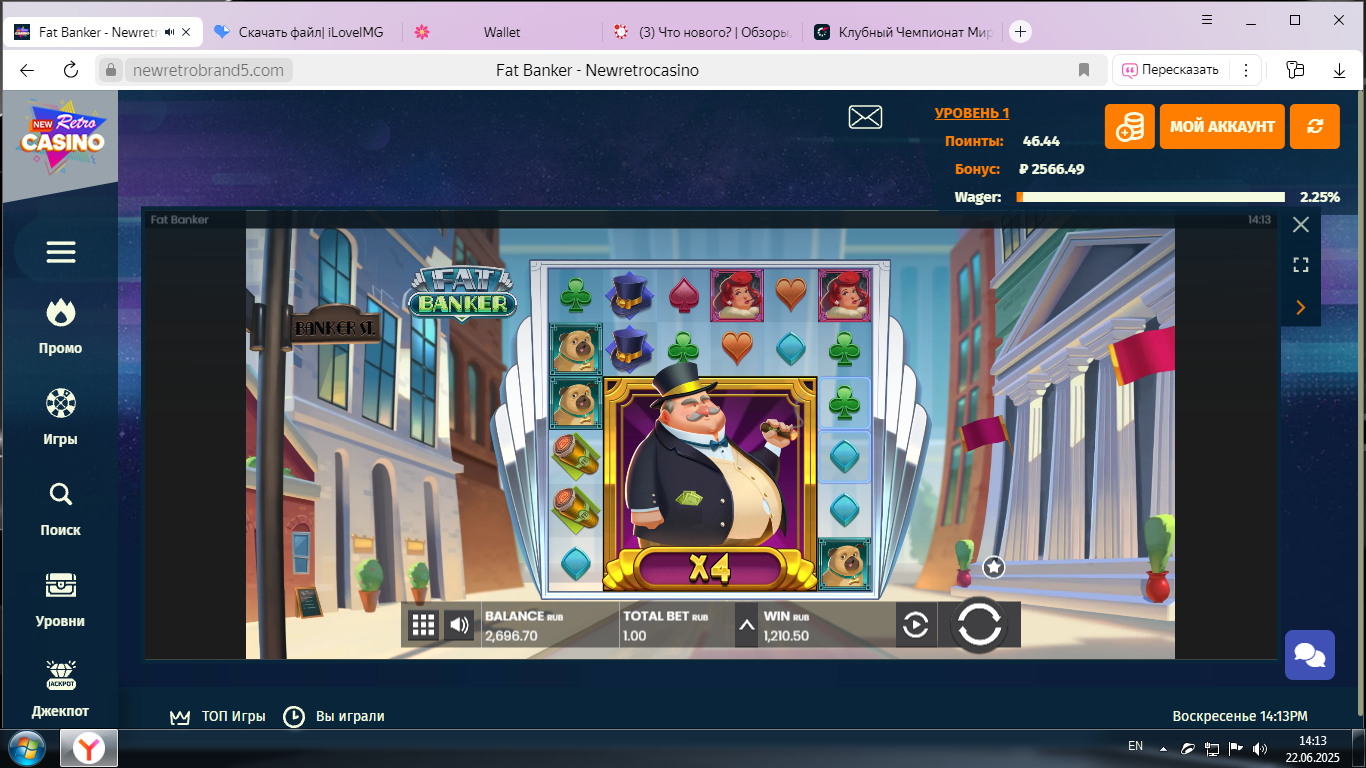Open МОЙ АККАУНТ

pos(1222,127)
